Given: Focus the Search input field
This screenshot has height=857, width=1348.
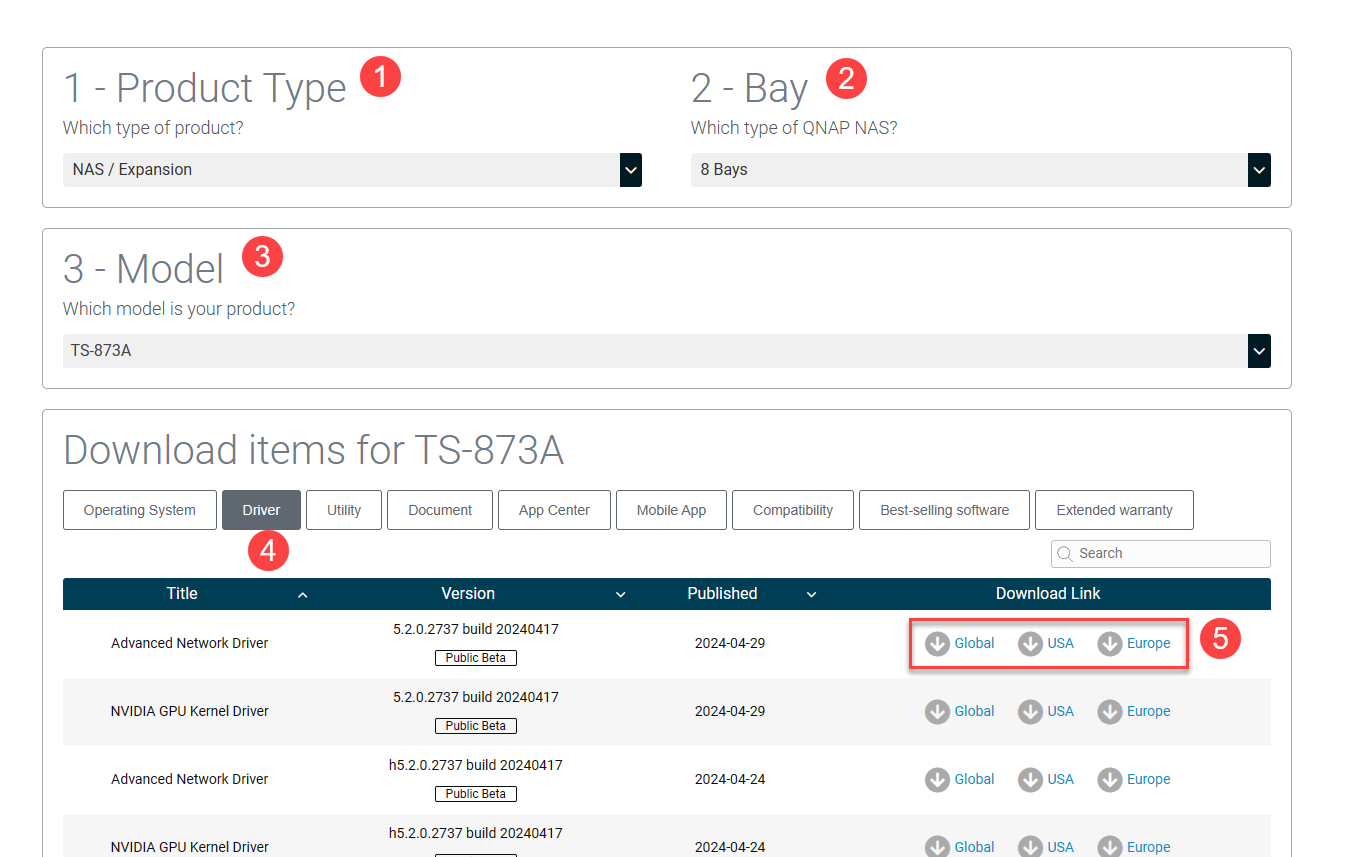Looking at the screenshot, I should (x=1170, y=554).
